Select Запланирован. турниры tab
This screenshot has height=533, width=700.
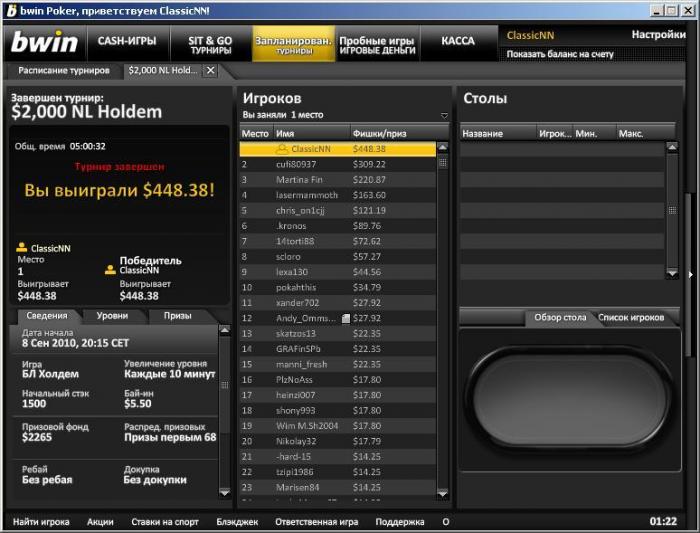pos(293,45)
